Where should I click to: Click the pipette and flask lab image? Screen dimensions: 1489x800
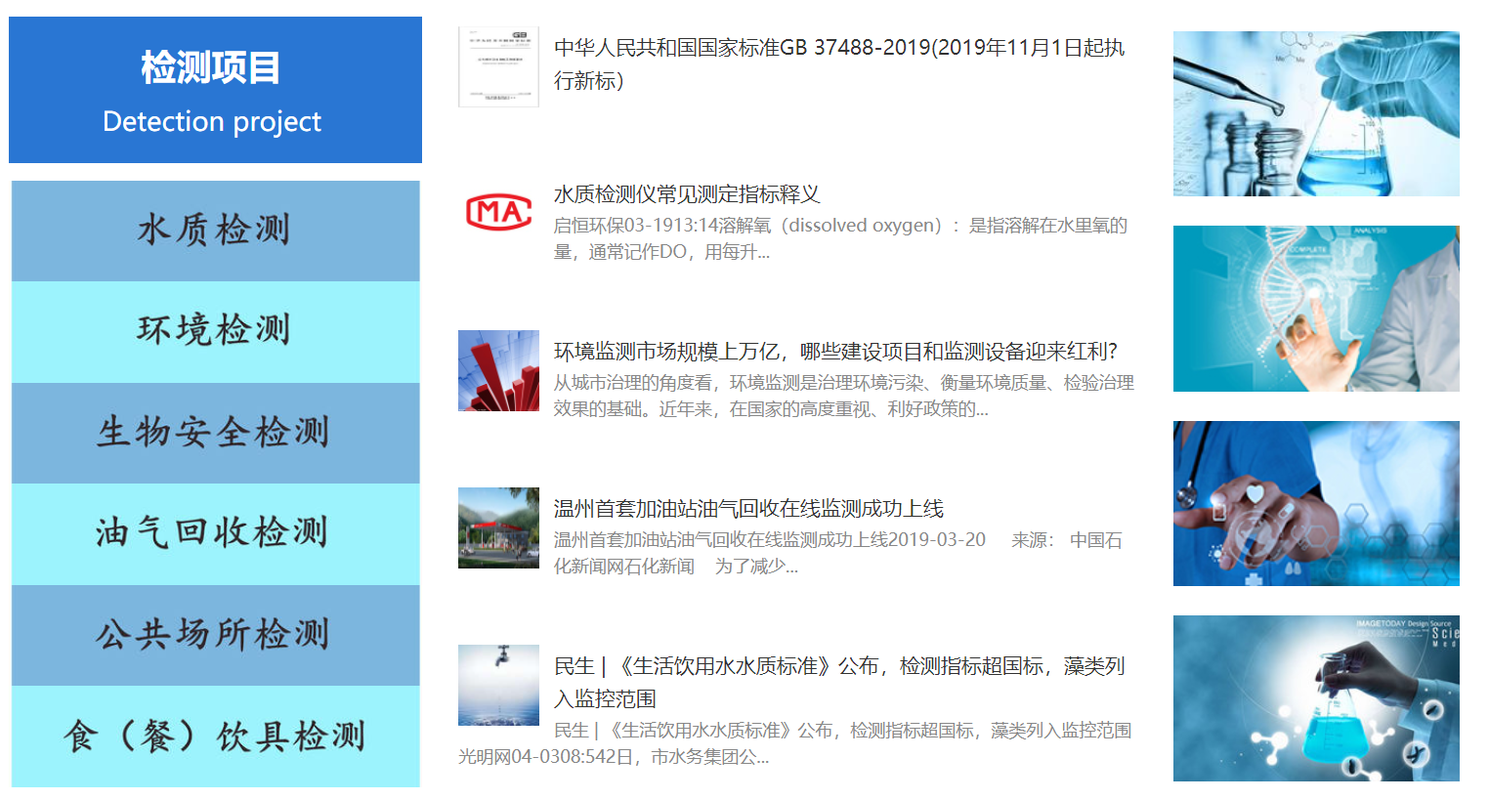pos(1315,113)
